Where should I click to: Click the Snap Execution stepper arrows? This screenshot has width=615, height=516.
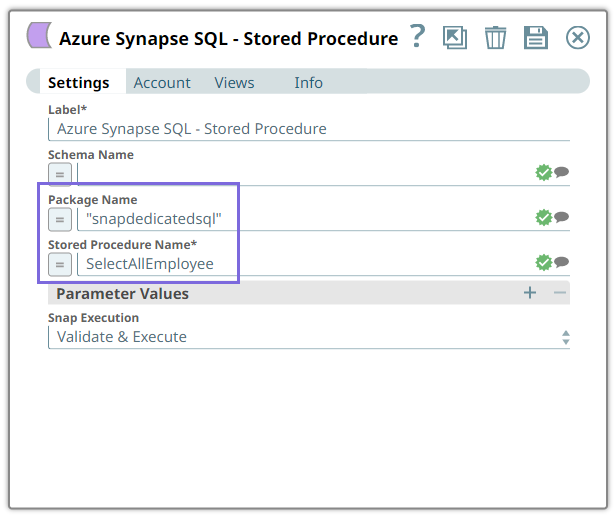click(x=566, y=337)
